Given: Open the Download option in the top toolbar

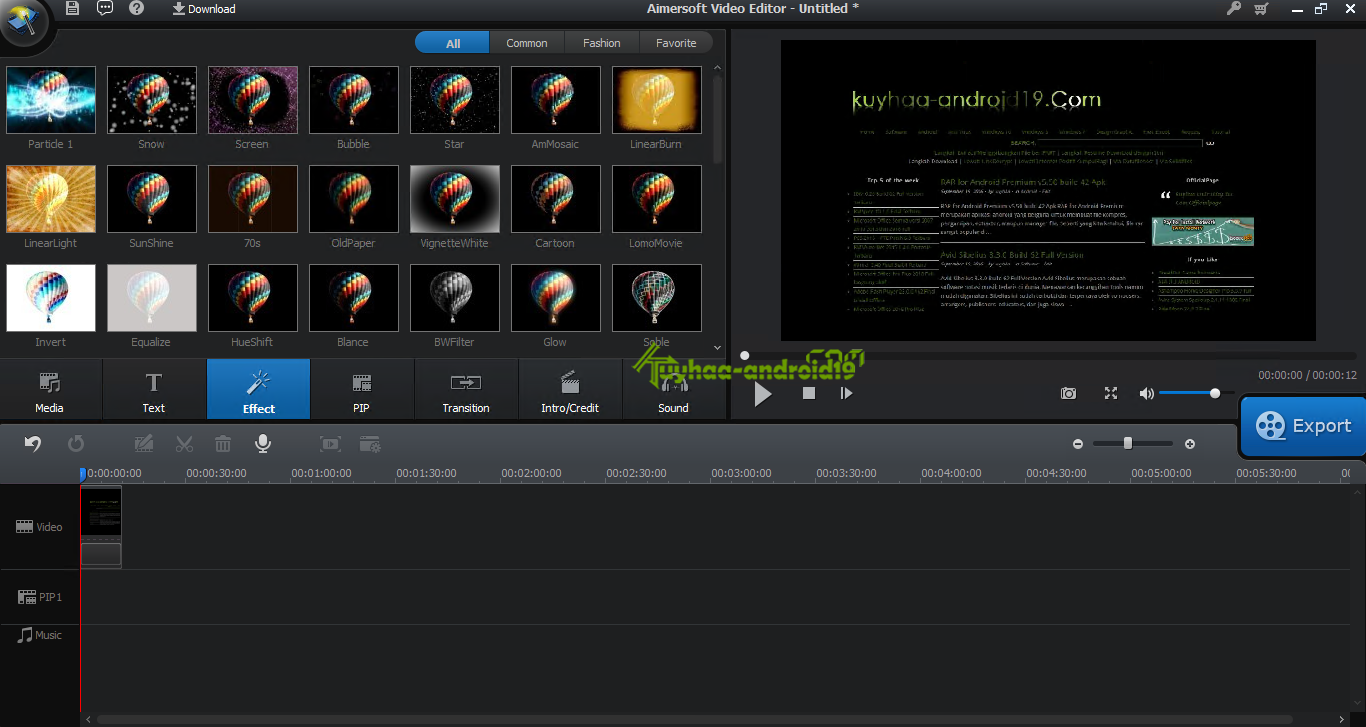Looking at the screenshot, I should (203, 9).
